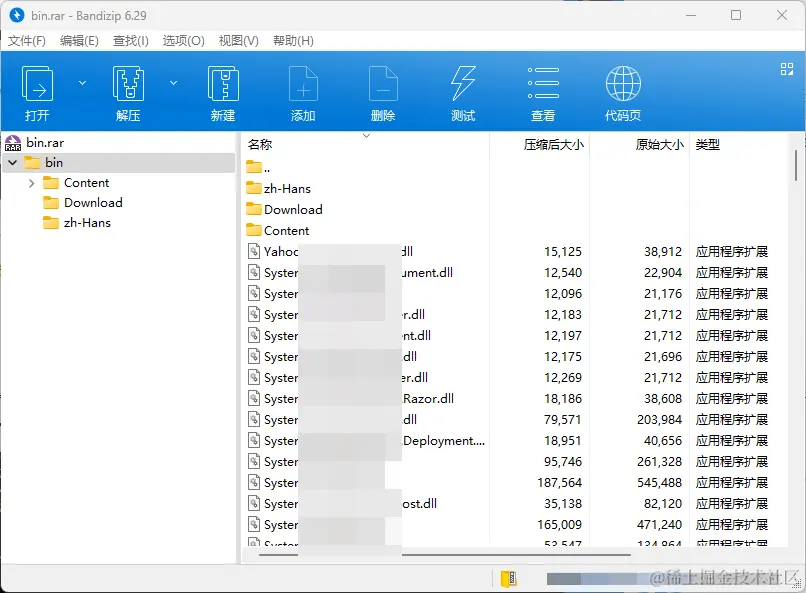
Task: Open the 查找(I) menu
Action: pos(131,41)
